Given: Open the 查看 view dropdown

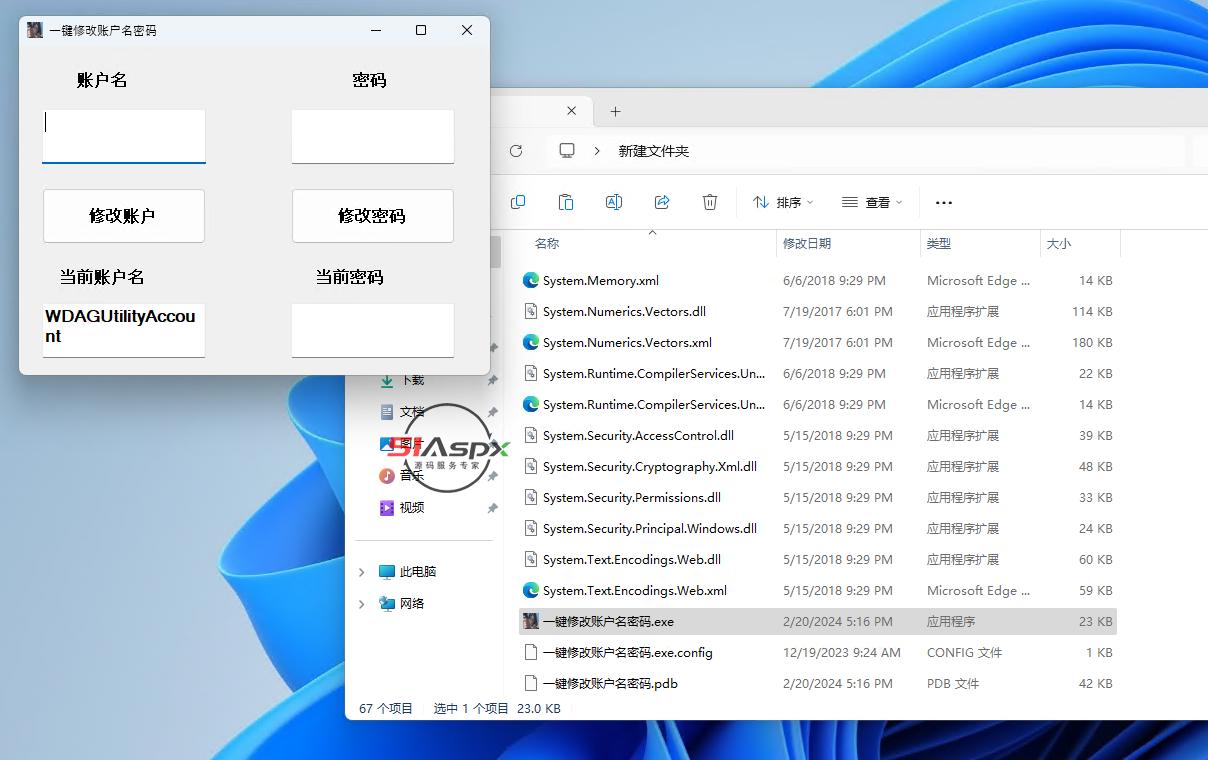Looking at the screenshot, I should click(872, 202).
